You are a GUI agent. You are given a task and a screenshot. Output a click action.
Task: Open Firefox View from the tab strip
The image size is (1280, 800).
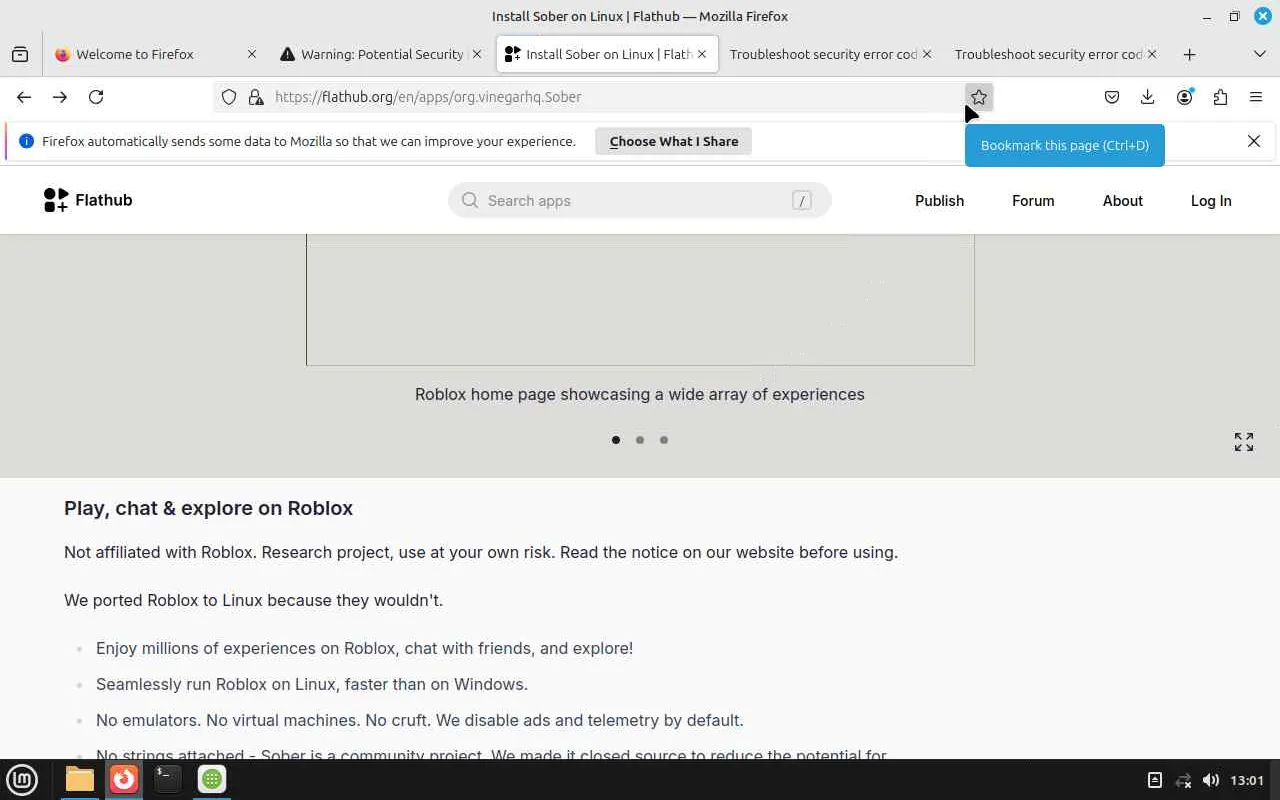pos(20,54)
